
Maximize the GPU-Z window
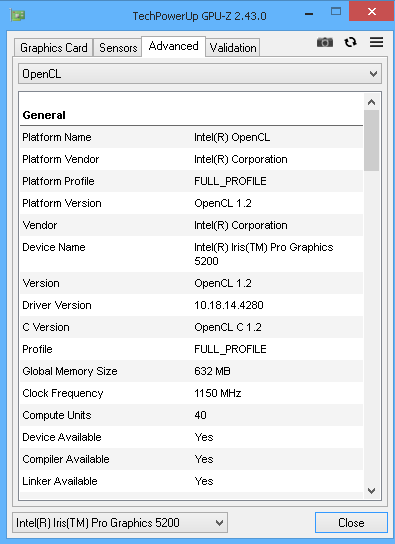(336, 12)
